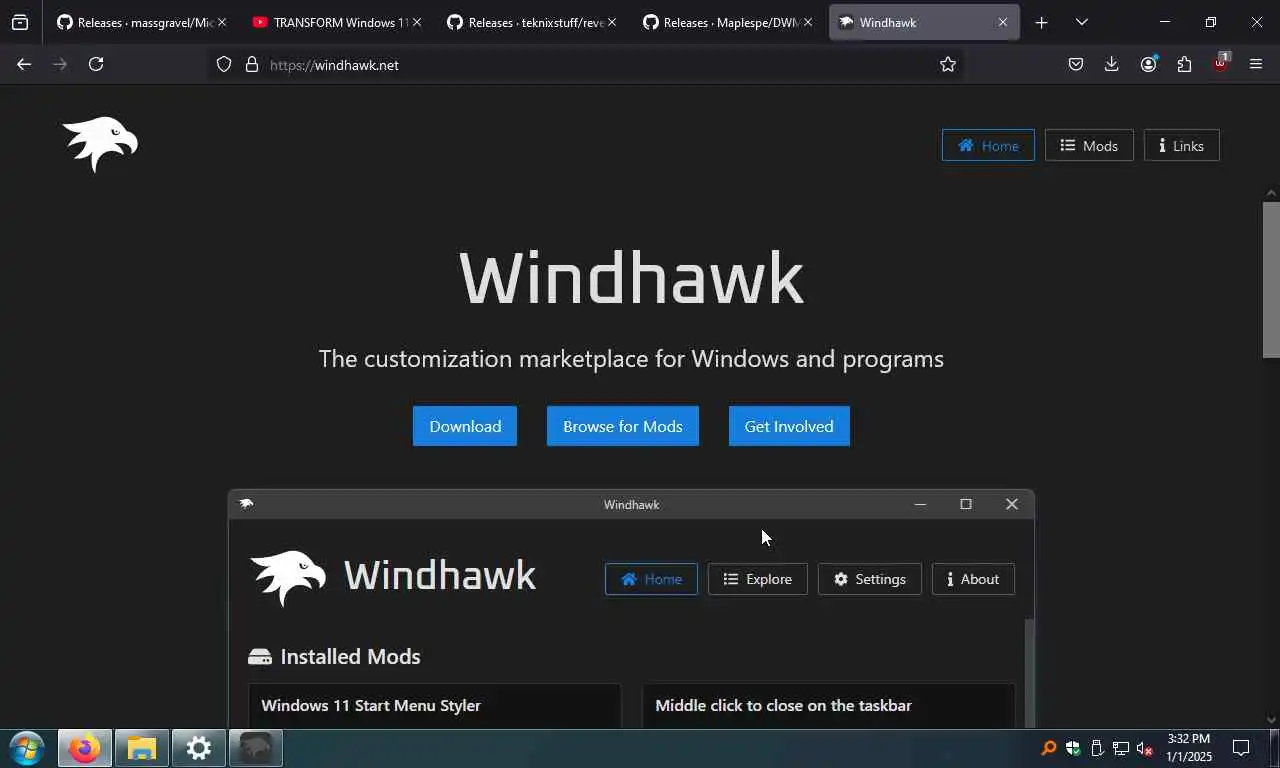This screenshot has height=768, width=1280.
Task: Click Explore in the Windhawk app preview
Action: tap(757, 579)
